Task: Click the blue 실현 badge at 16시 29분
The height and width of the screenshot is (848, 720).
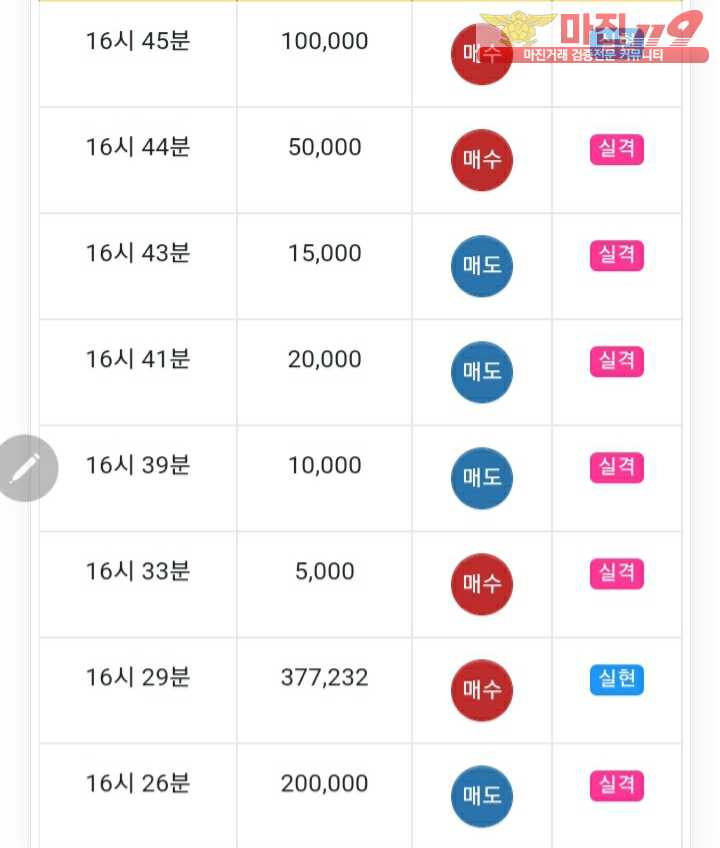Action: pos(617,679)
